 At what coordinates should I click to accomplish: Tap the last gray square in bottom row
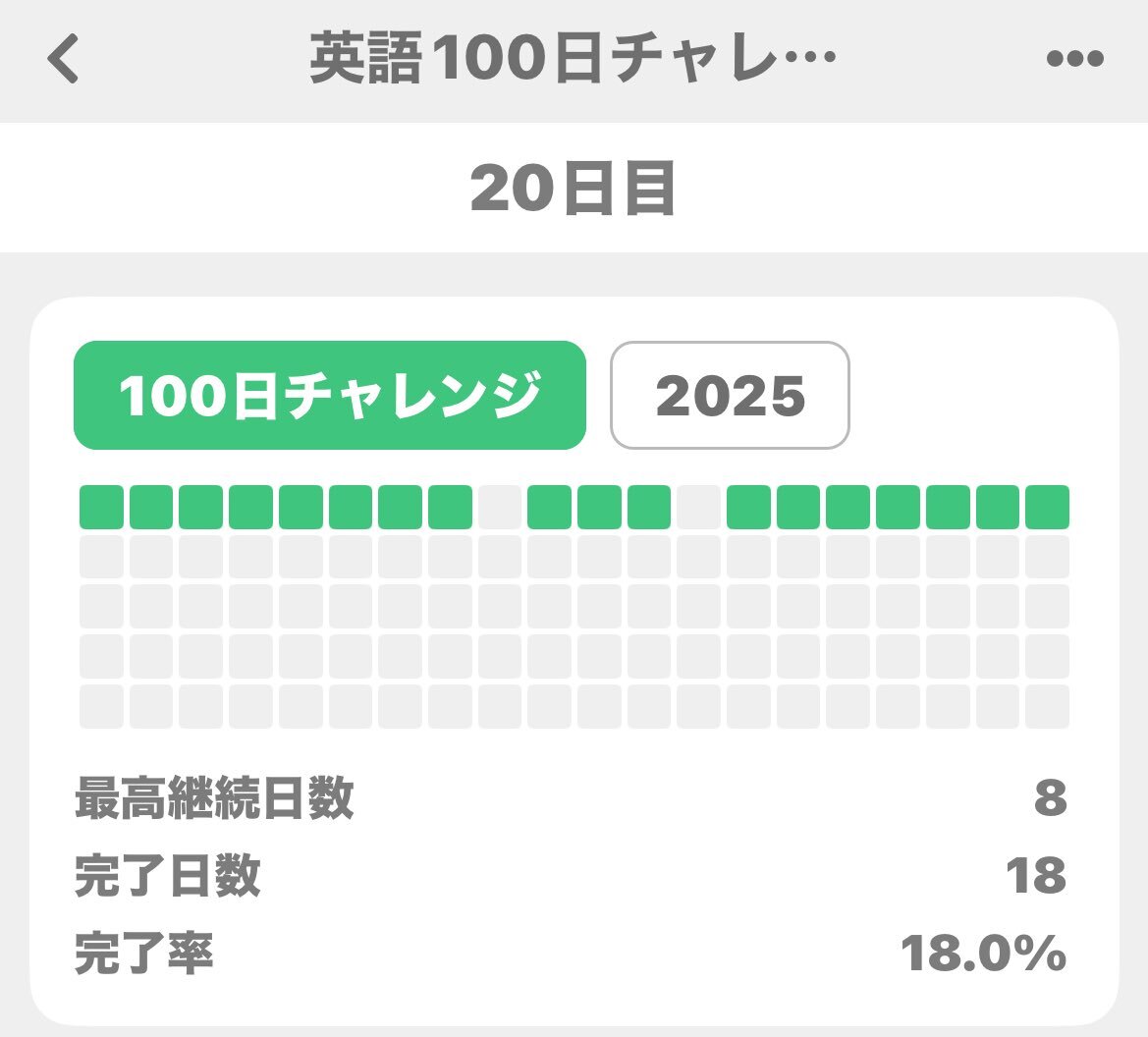[1047, 706]
